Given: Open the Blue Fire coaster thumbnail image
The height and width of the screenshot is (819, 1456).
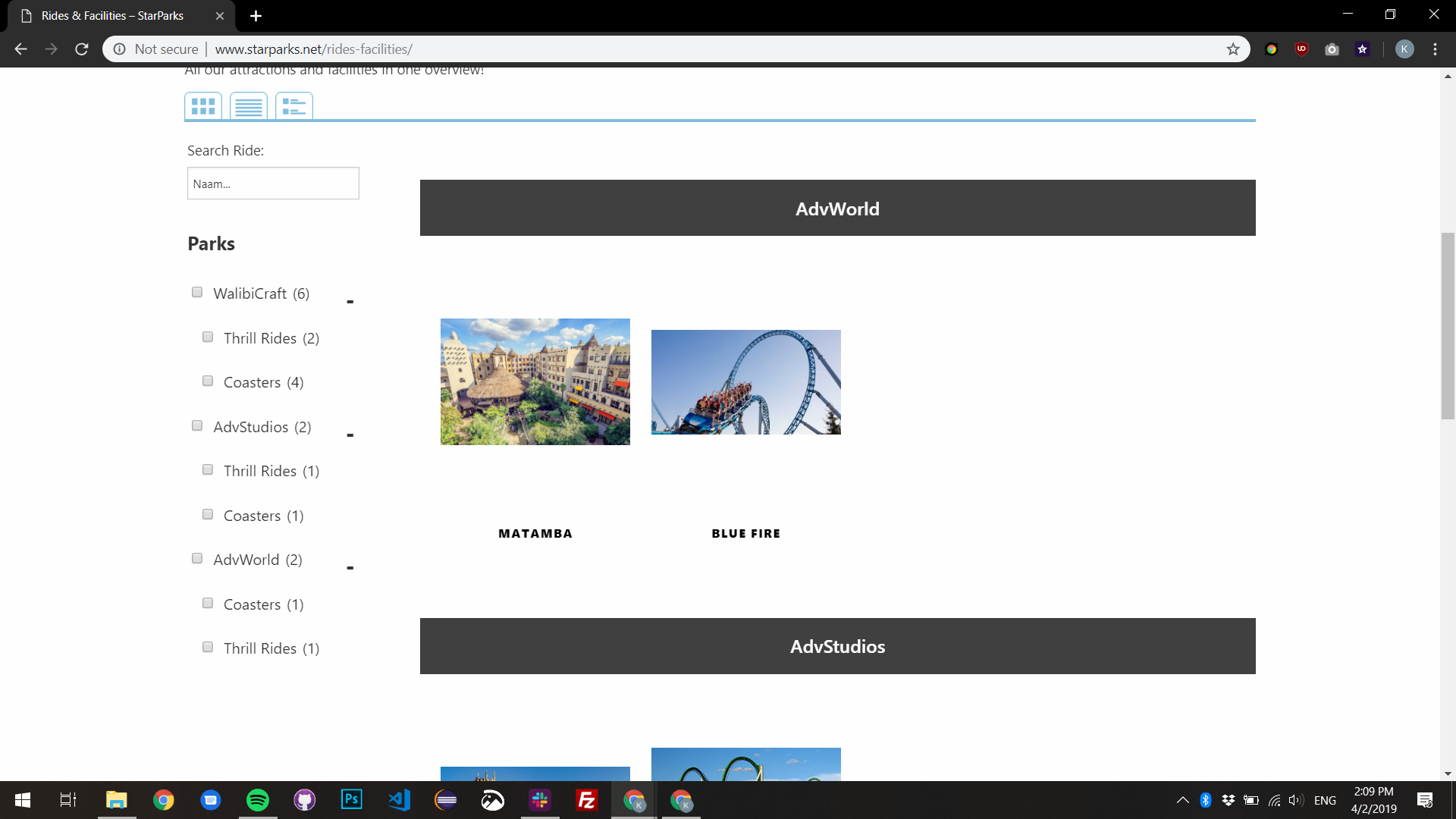Looking at the screenshot, I should pos(746,382).
